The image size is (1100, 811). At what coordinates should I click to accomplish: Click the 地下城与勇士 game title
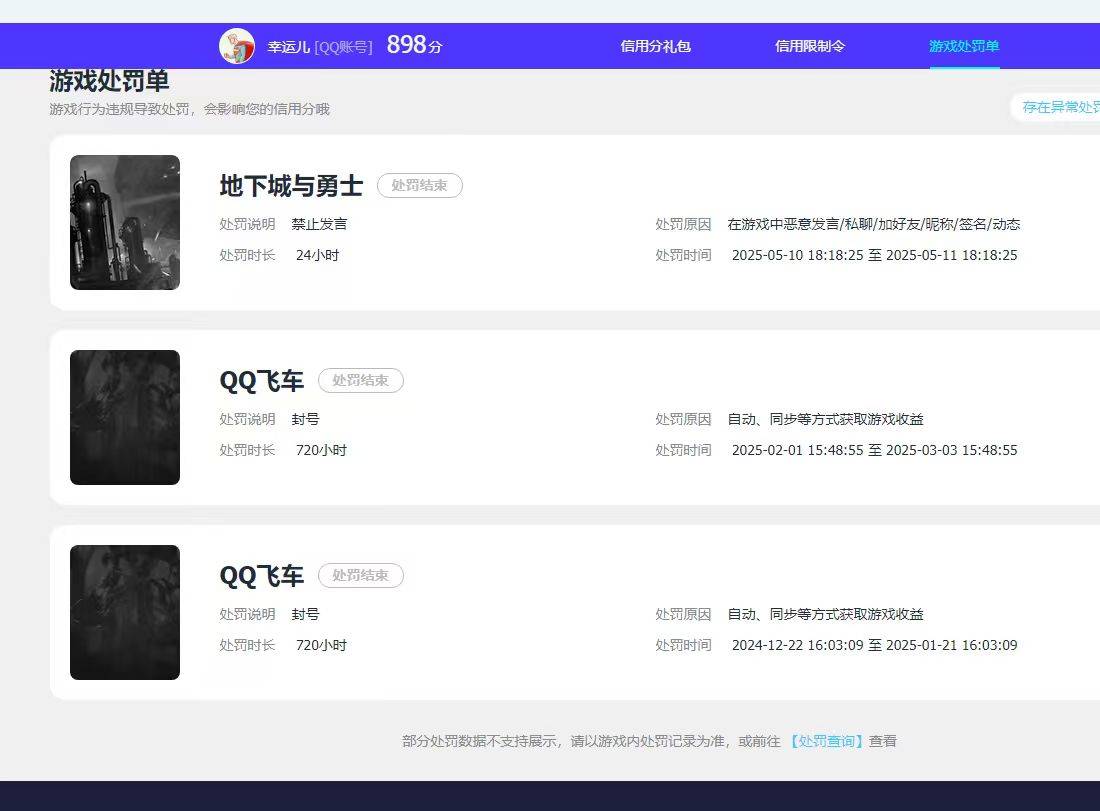[291, 186]
